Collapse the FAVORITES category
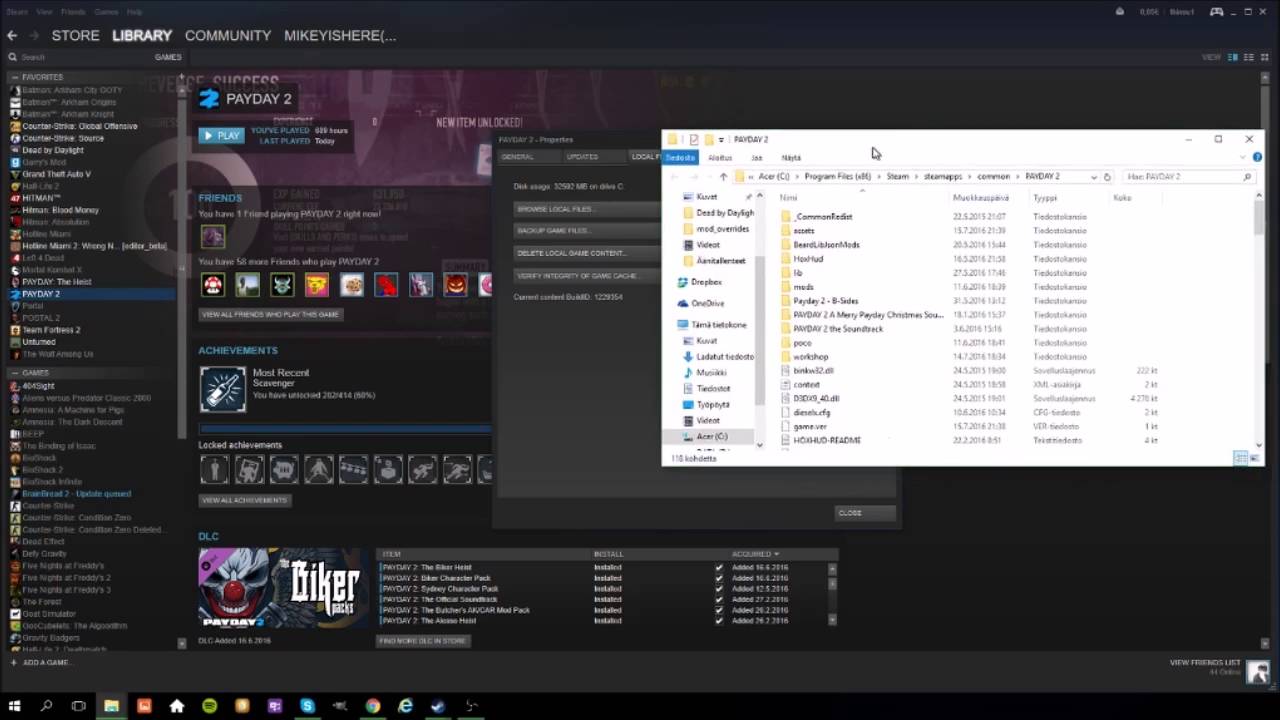 click(14, 77)
